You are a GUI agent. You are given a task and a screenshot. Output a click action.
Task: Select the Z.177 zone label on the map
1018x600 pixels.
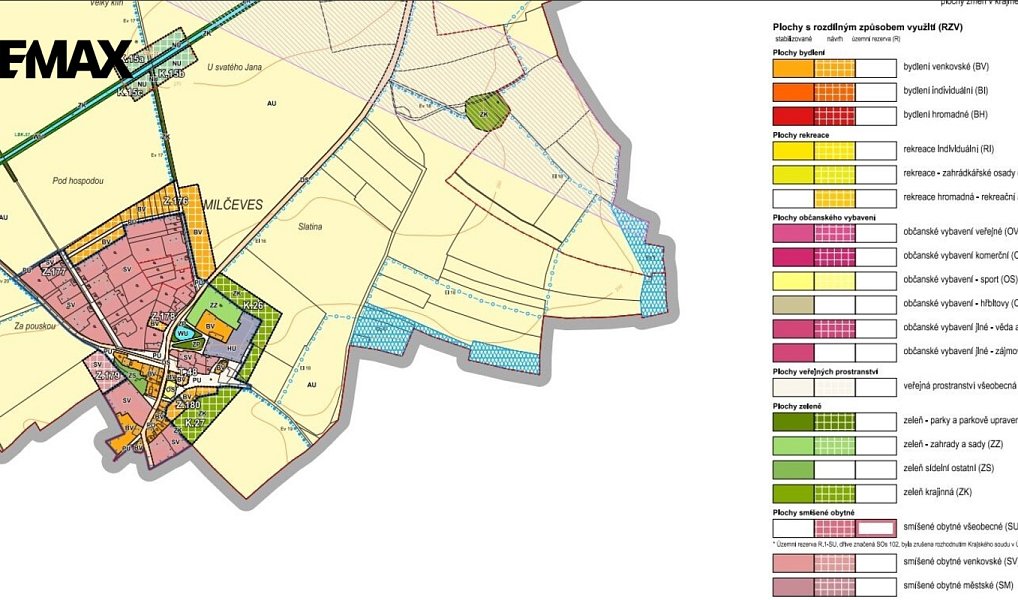point(53,271)
